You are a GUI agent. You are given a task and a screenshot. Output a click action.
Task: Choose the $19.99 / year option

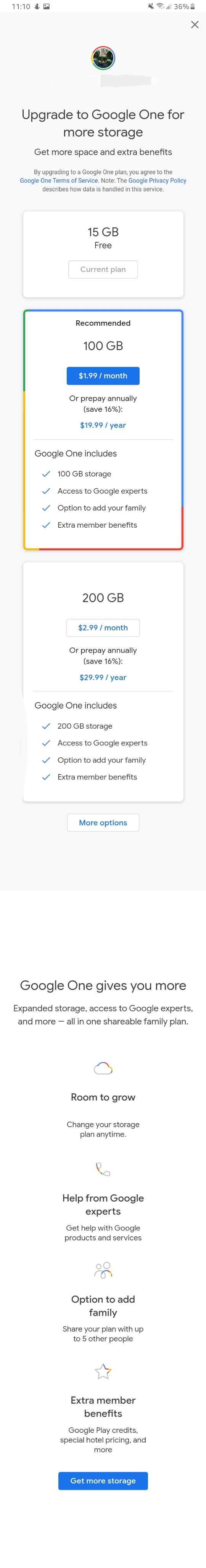tap(103, 425)
